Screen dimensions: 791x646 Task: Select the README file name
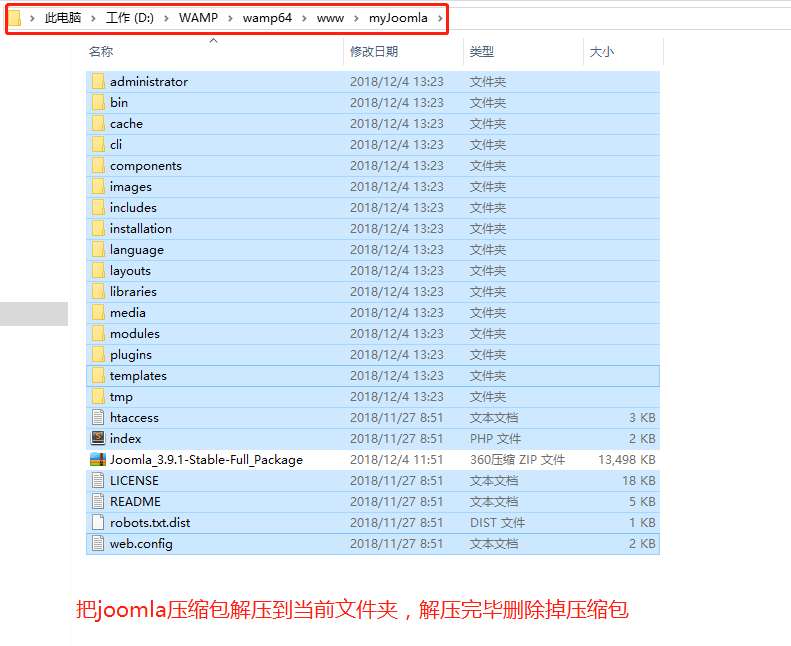tap(135, 502)
